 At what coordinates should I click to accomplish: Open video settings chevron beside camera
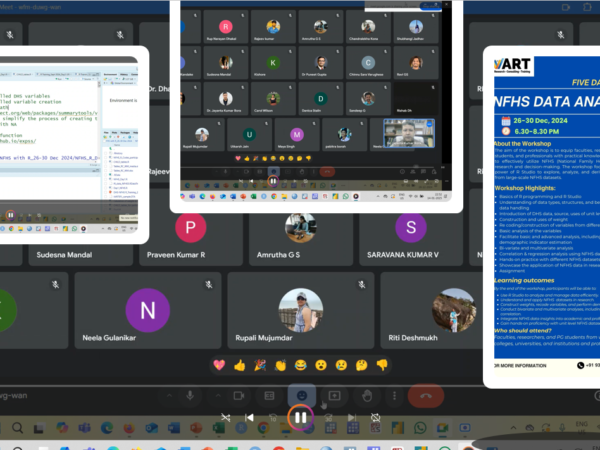pos(218,396)
